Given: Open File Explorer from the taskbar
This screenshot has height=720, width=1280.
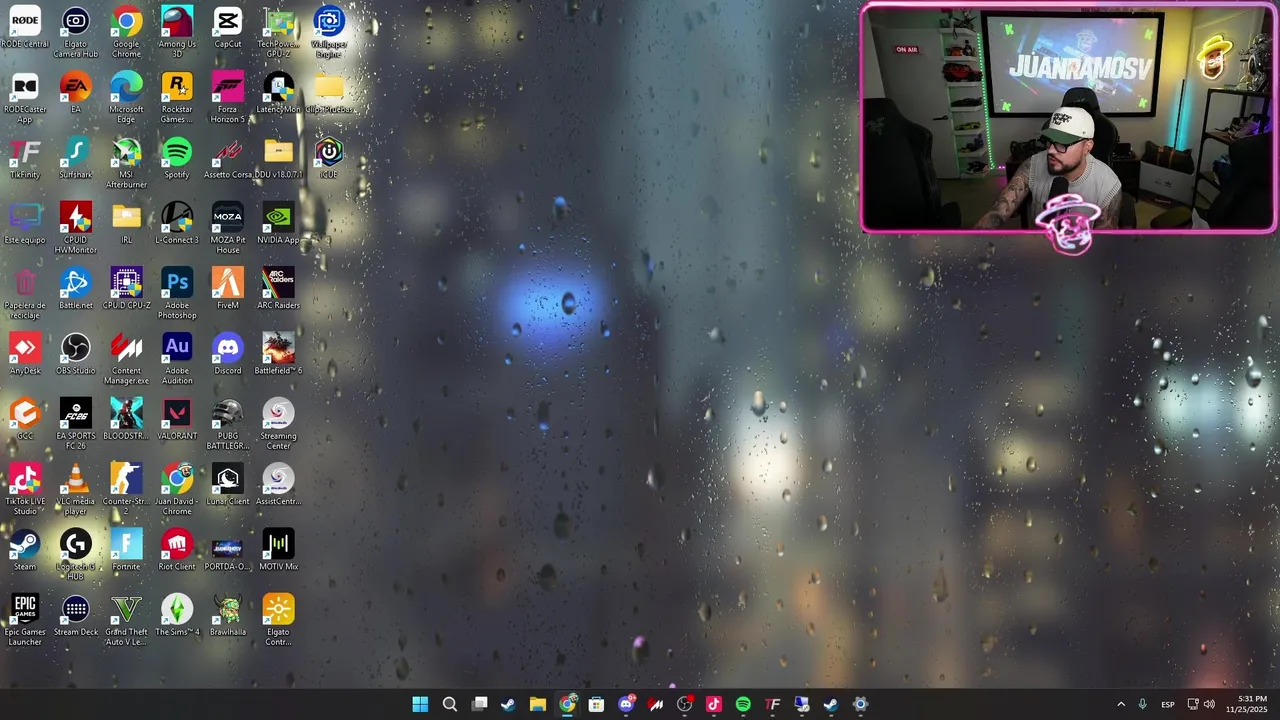Looking at the screenshot, I should tap(538, 704).
